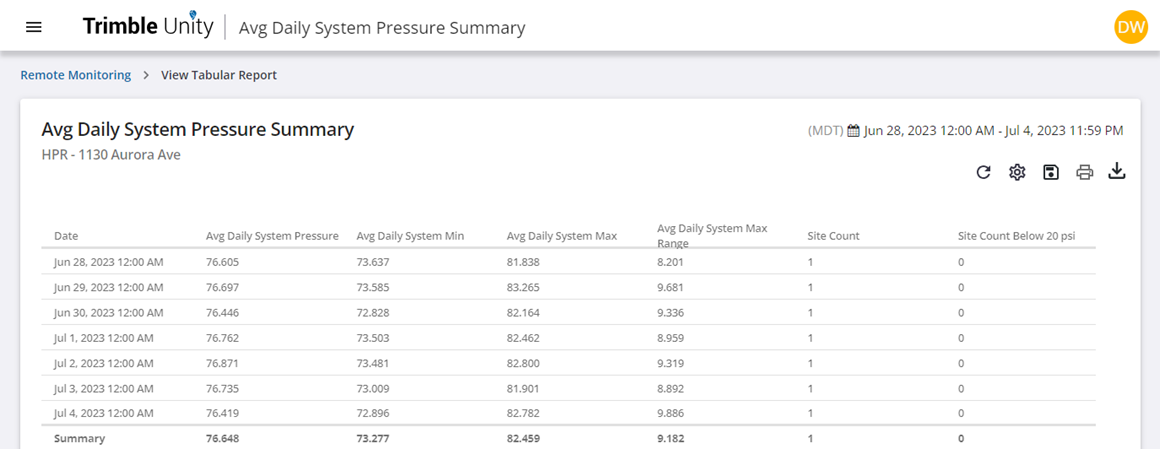Print the pressure summary report

(1085, 172)
